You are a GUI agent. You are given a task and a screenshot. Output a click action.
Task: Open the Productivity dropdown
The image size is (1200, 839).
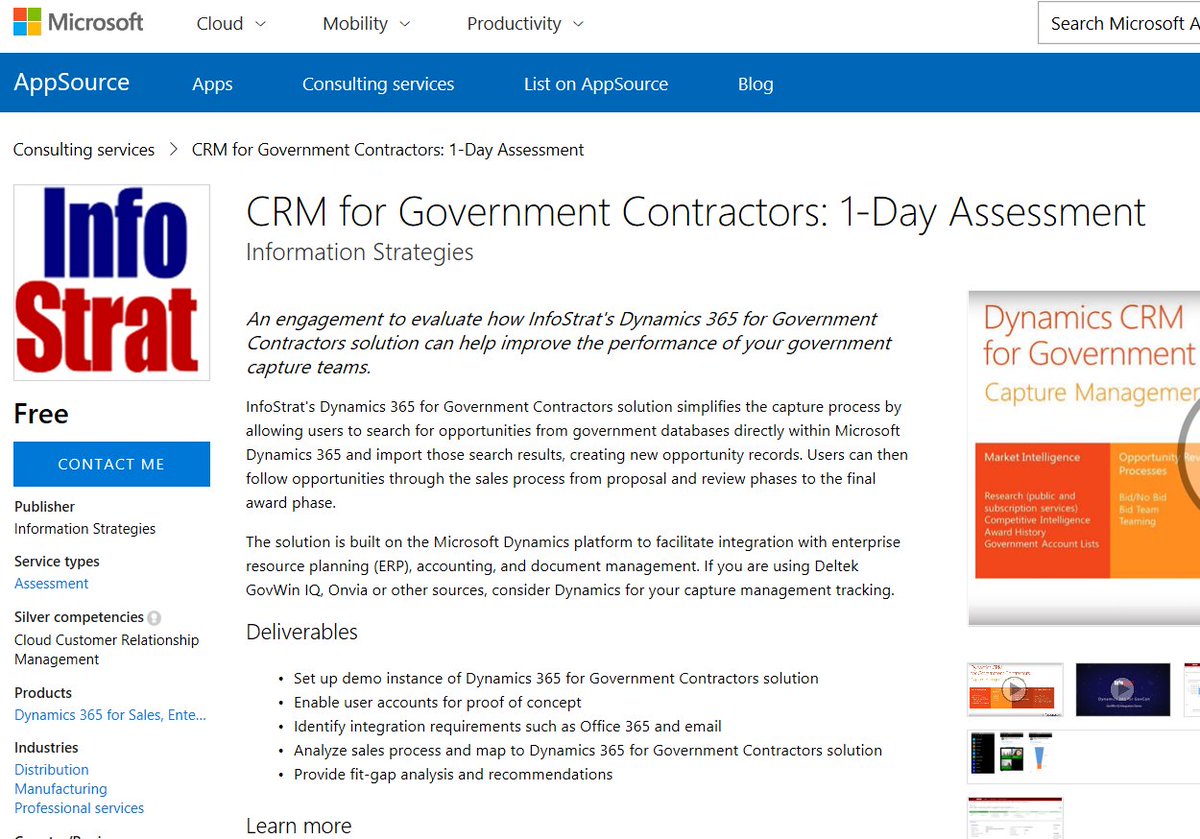click(525, 24)
